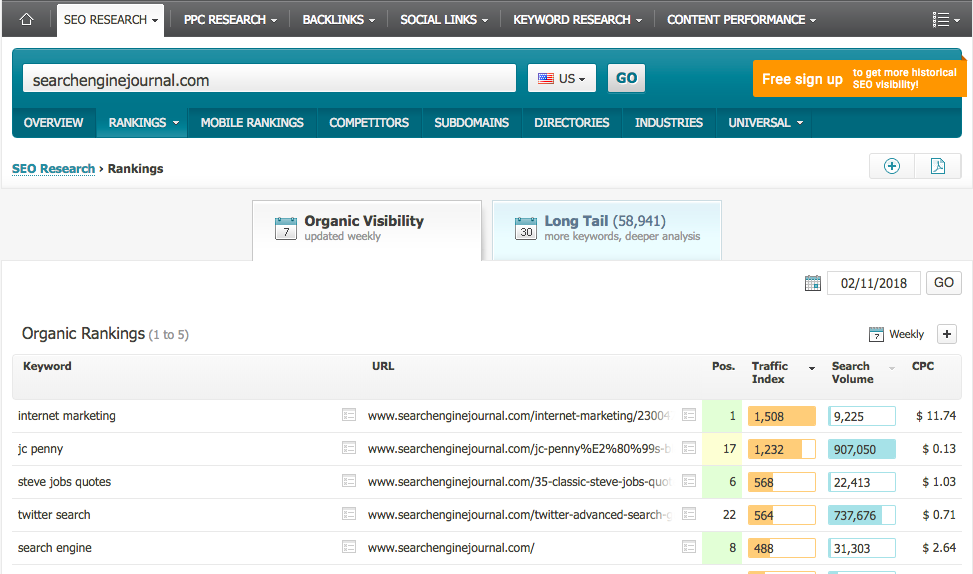Open the MOBILE RANKINGS tab
973x574 pixels.
252,123
